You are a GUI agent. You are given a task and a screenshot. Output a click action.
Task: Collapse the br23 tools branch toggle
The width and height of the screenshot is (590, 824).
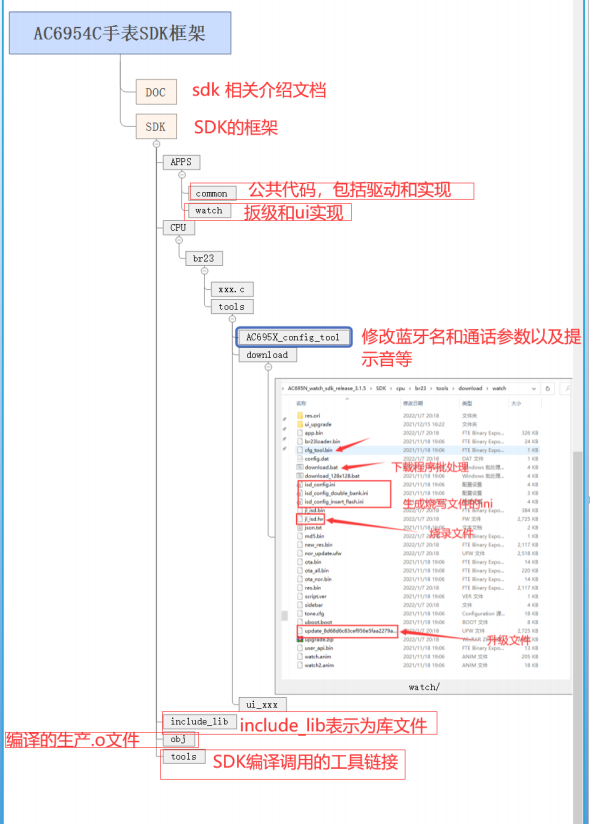pos(232,318)
